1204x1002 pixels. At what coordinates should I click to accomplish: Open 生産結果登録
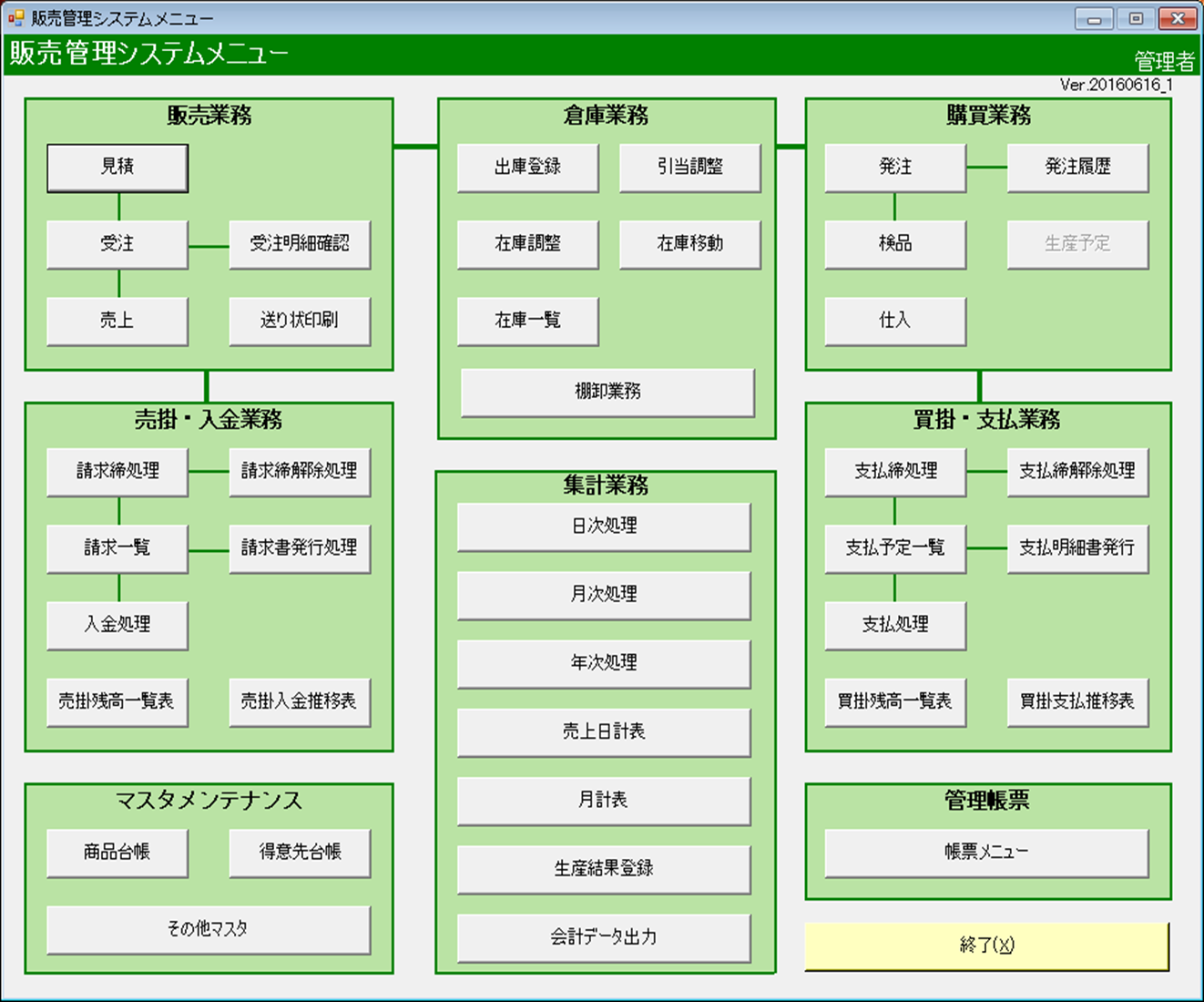tap(604, 869)
